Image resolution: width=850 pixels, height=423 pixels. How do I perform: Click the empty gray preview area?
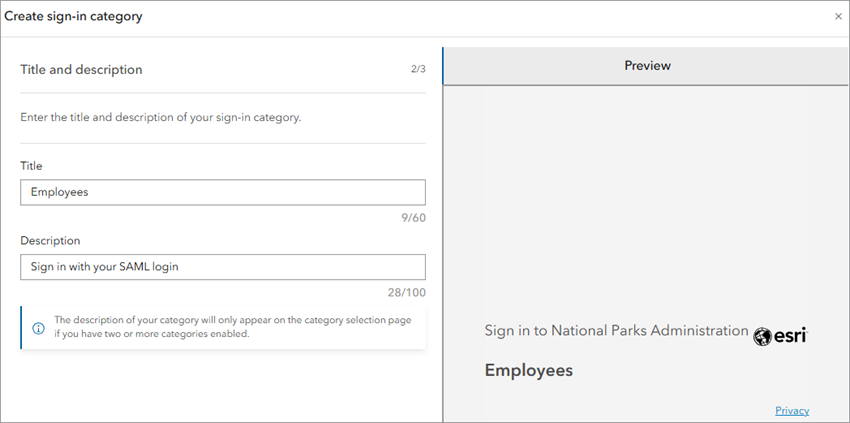646,200
